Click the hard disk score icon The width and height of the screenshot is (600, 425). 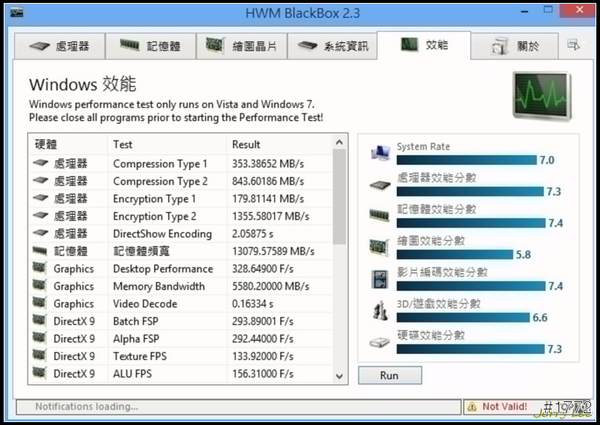[x=380, y=342]
